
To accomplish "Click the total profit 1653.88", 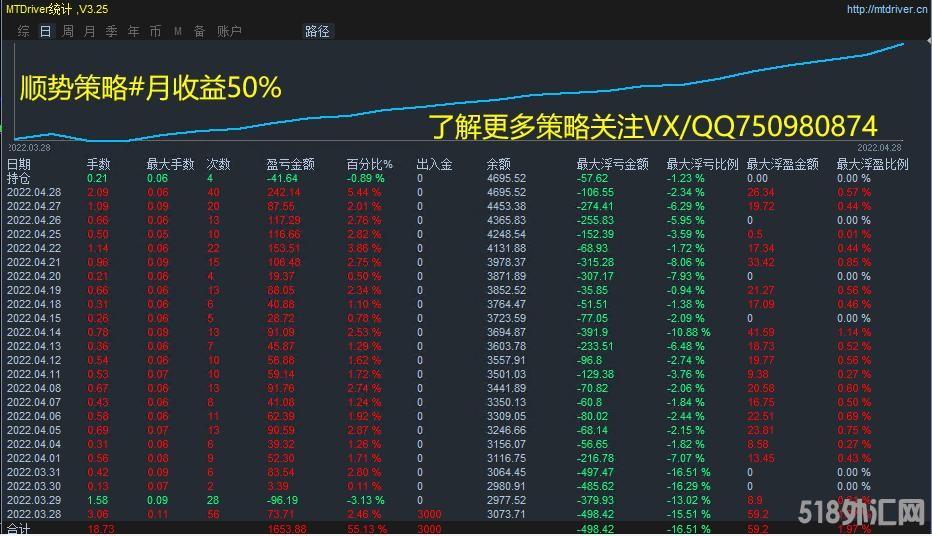I will click(287, 529).
